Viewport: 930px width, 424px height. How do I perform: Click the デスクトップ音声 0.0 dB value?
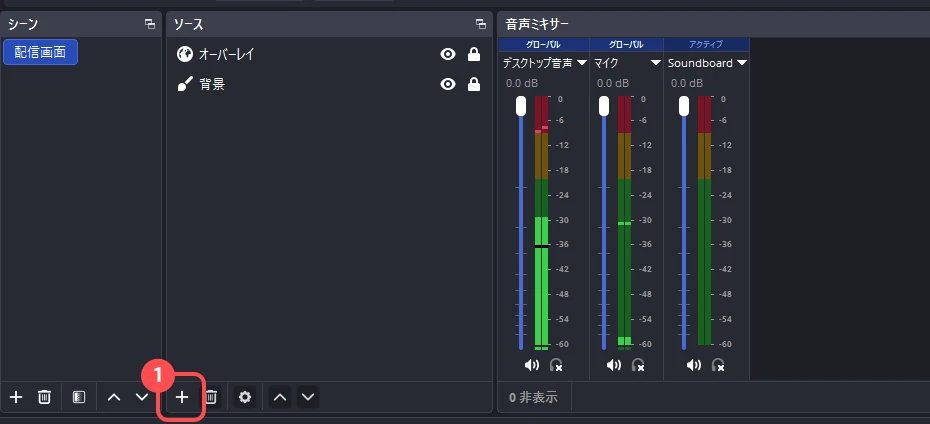522,83
